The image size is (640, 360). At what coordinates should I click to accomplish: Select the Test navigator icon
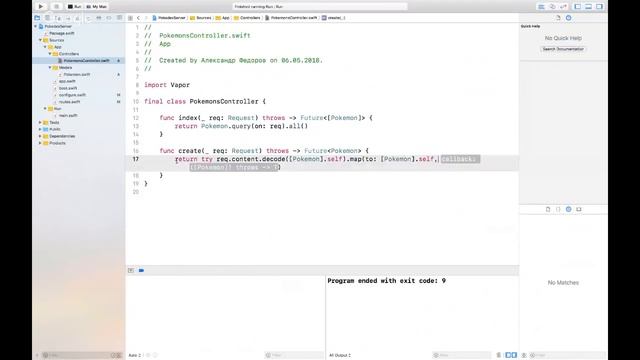click(88, 18)
